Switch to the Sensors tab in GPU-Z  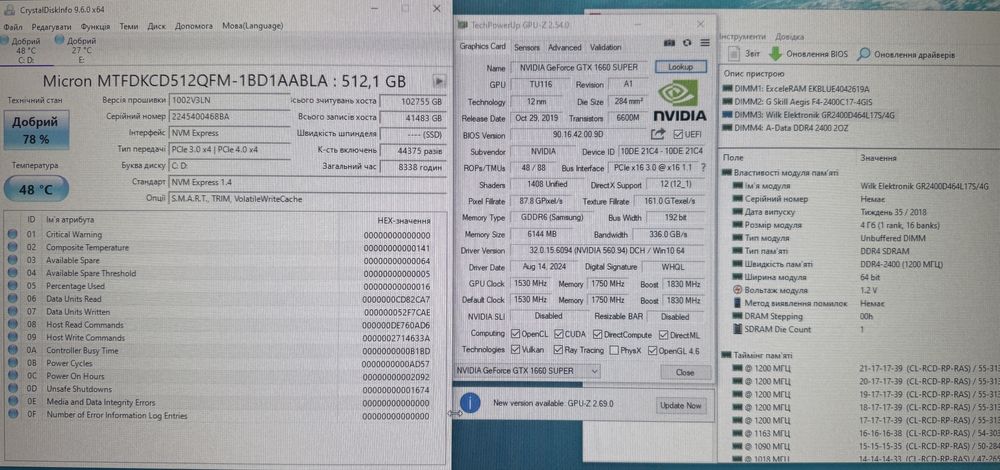coord(527,47)
